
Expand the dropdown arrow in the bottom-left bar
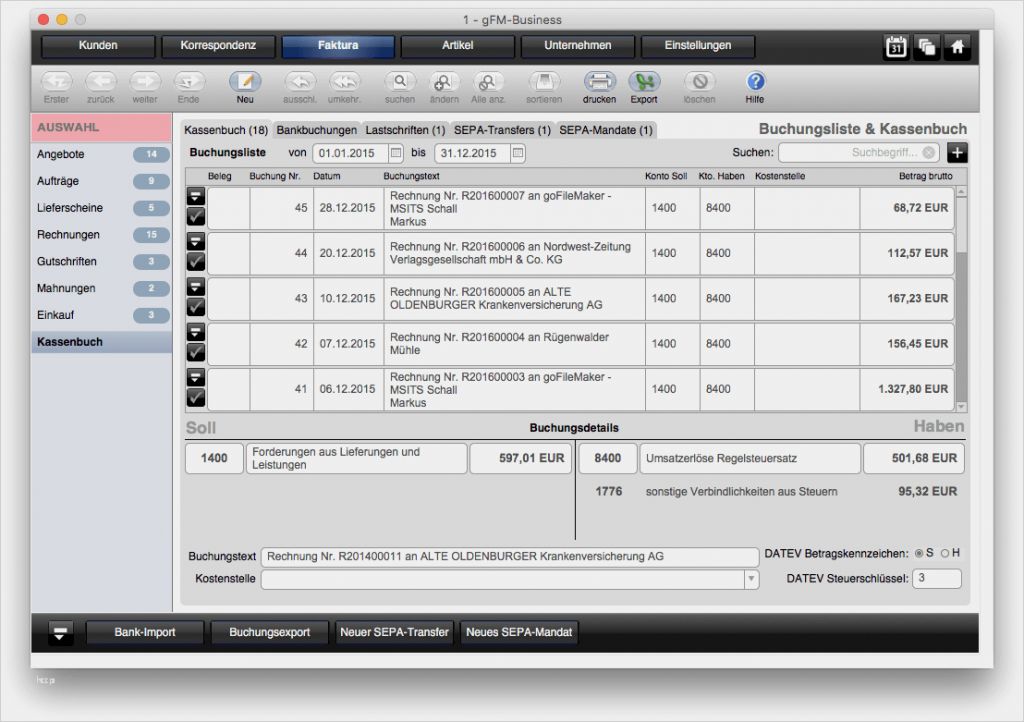tap(59, 632)
